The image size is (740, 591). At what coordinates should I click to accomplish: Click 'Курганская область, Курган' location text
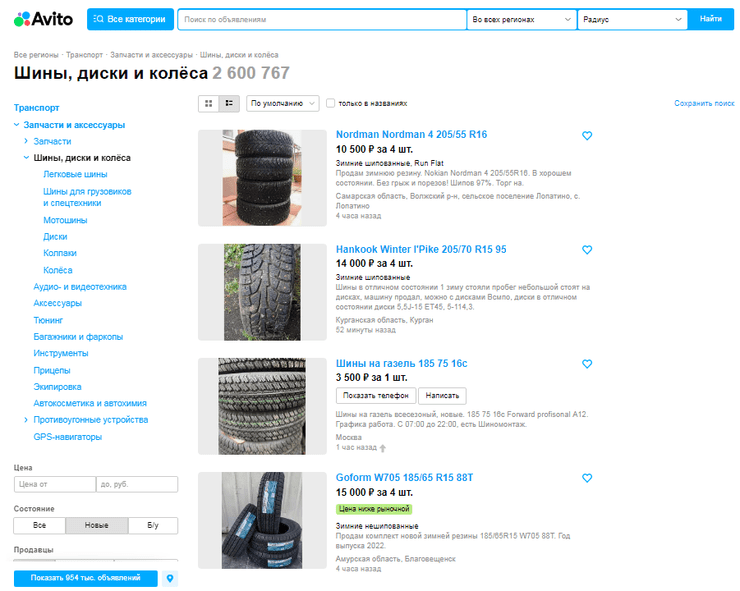pyautogui.click(x=384, y=320)
